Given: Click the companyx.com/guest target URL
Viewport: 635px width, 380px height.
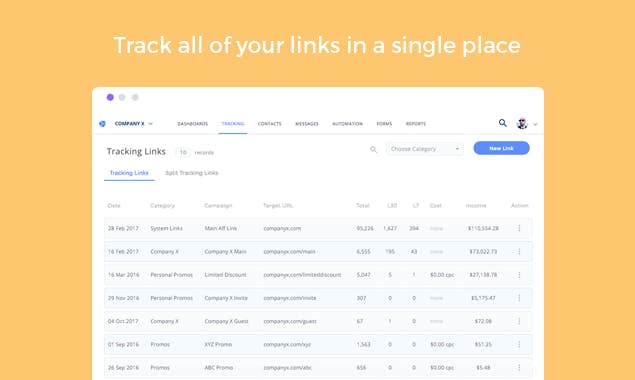Looking at the screenshot, I should point(290,321).
